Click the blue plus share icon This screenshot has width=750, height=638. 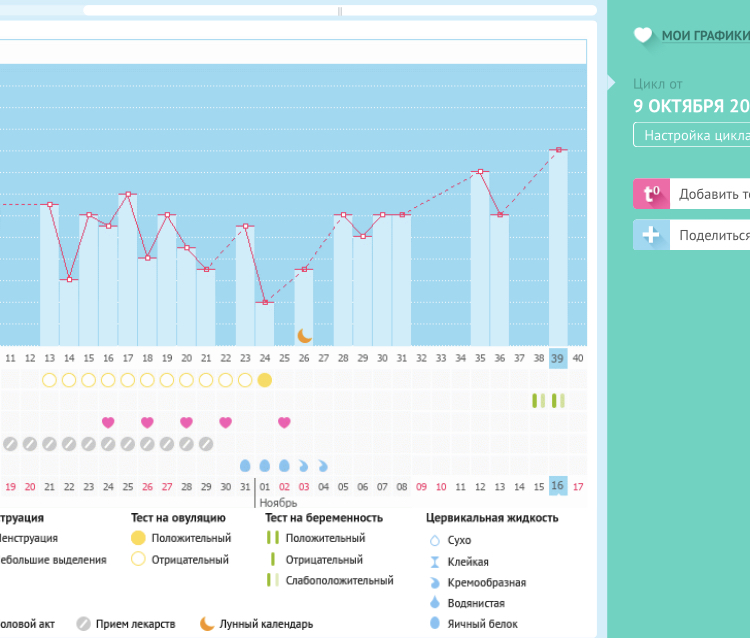[x=650, y=235]
